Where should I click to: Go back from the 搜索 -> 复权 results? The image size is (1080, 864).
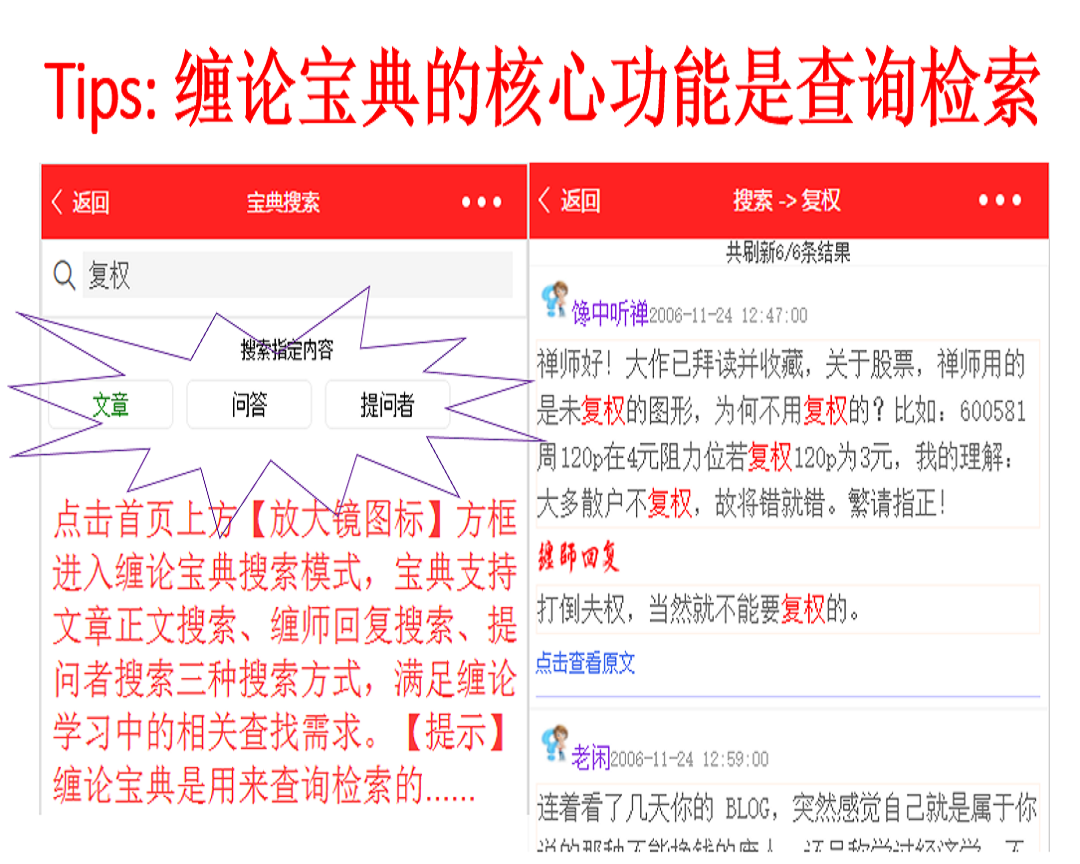568,201
